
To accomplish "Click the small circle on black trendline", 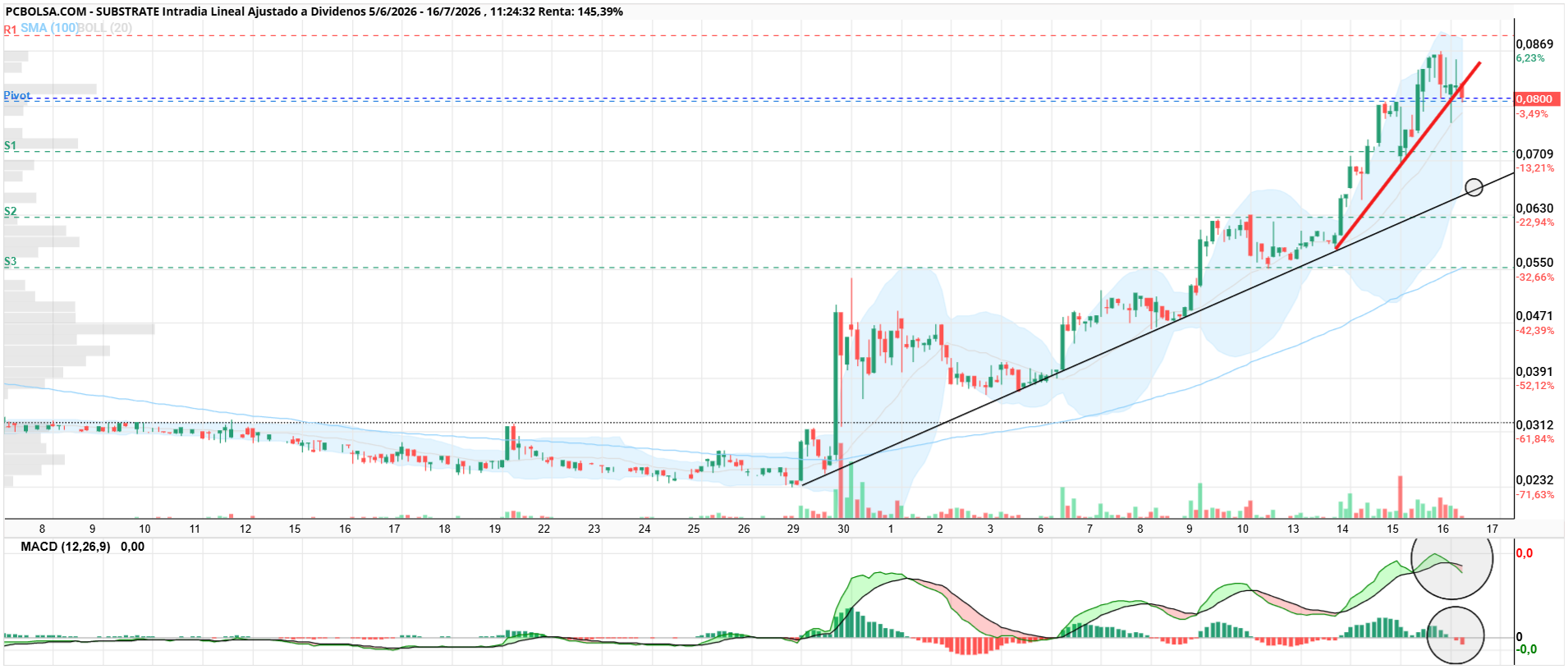I will click(1474, 187).
